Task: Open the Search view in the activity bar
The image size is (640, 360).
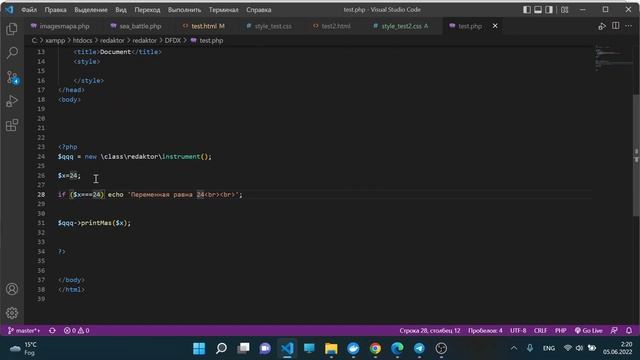Action: (12, 53)
